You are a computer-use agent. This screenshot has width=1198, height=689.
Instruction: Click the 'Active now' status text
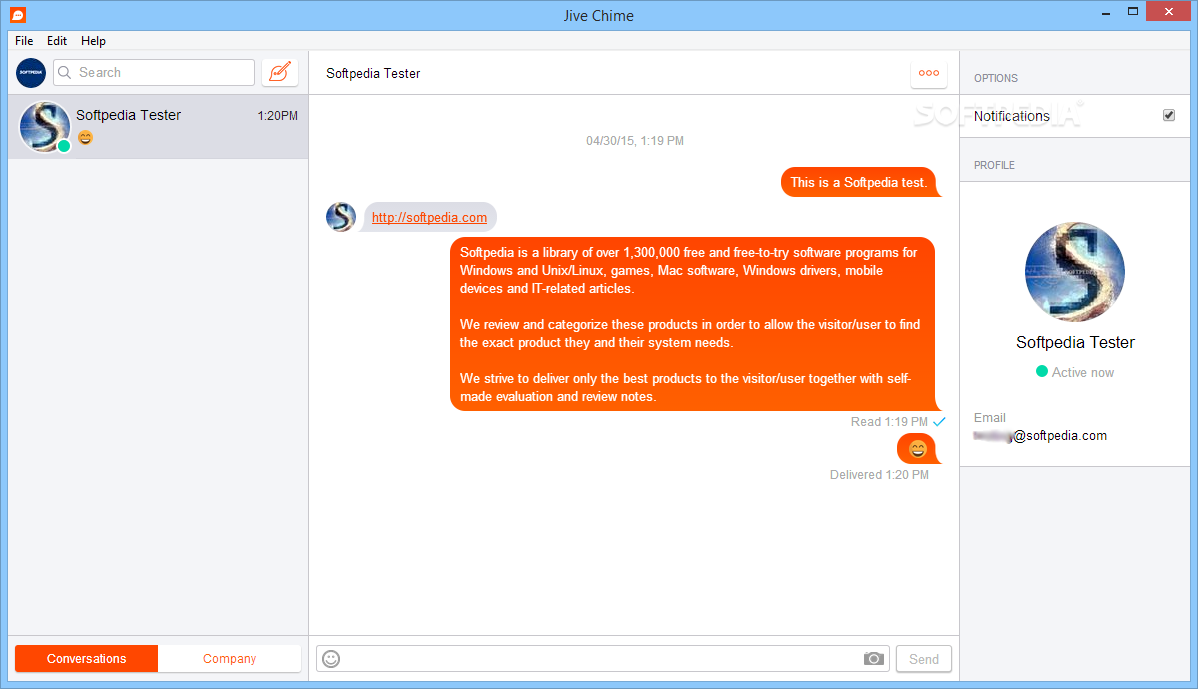(x=1083, y=372)
